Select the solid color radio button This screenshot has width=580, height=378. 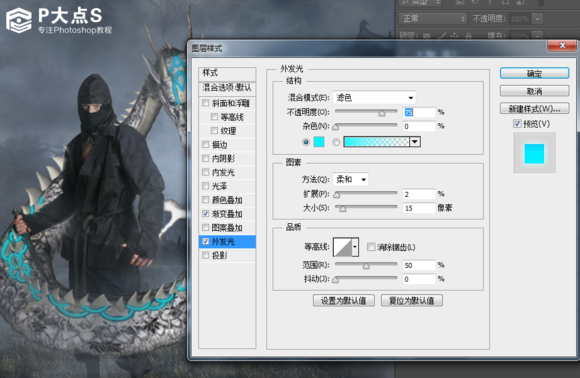point(306,142)
